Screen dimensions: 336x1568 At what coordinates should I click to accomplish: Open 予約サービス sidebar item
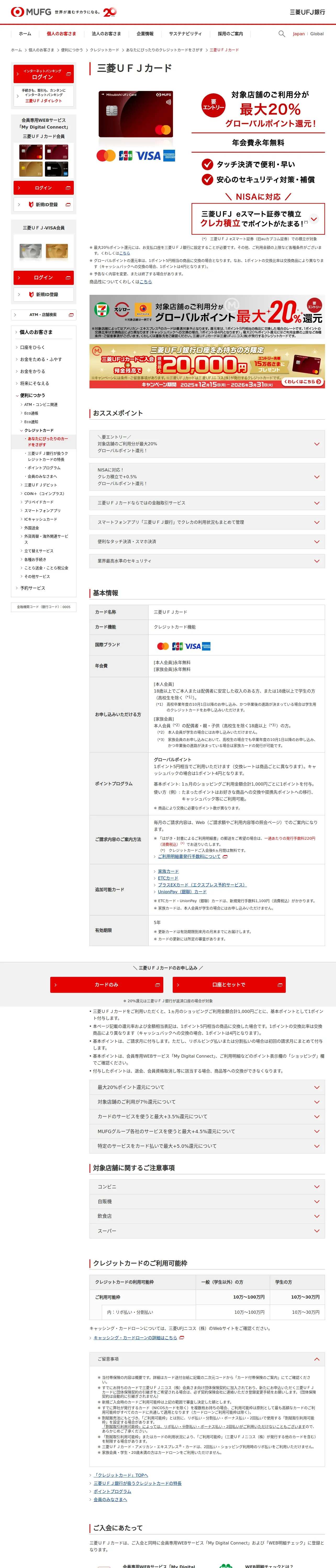pyautogui.click(x=33, y=588)
